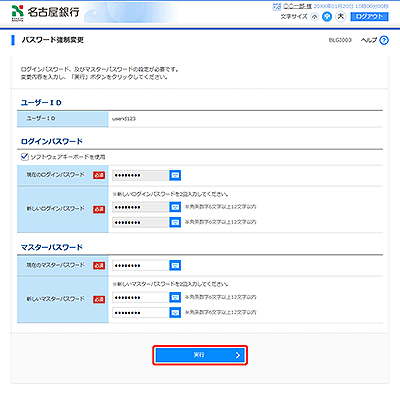This screenshot has width=400, height=399.
Task: Open software keyboard for current login password
Action: coord(175,175)
